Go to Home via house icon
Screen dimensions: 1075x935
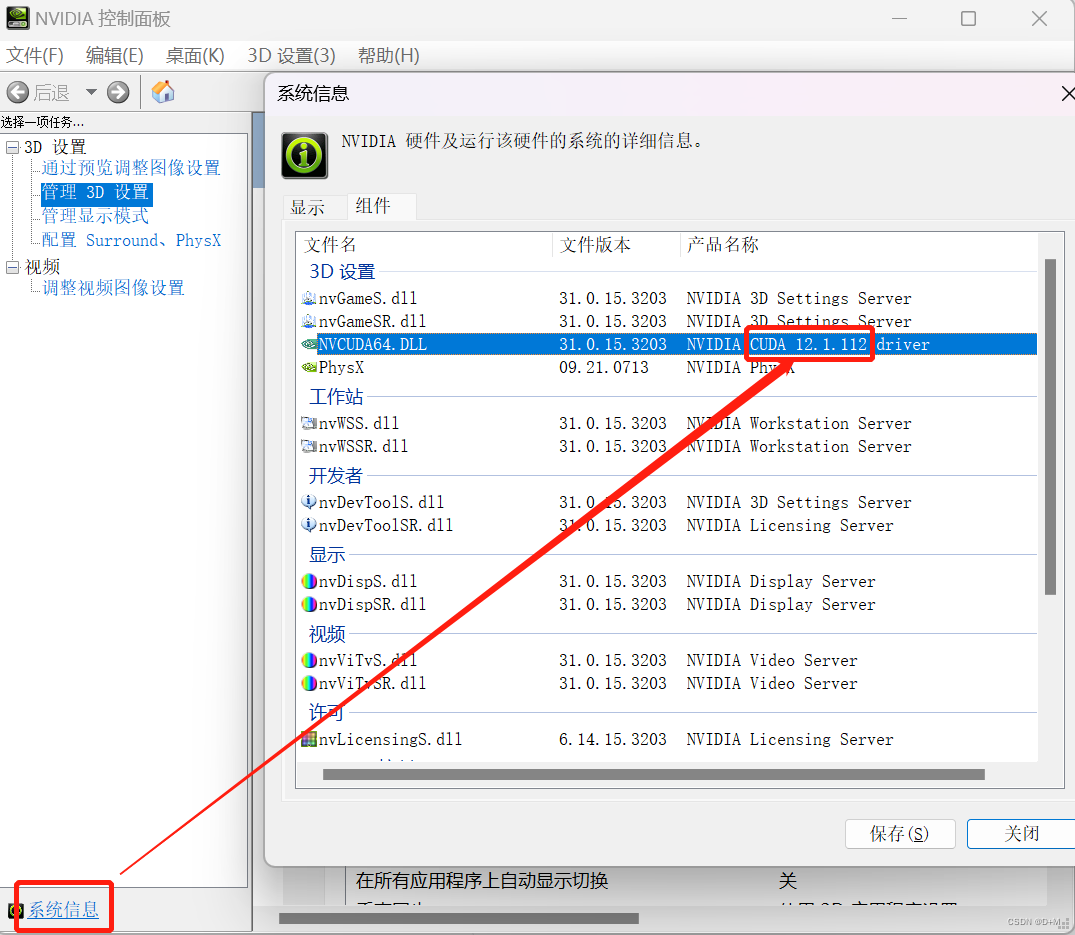tap(163, 91)
